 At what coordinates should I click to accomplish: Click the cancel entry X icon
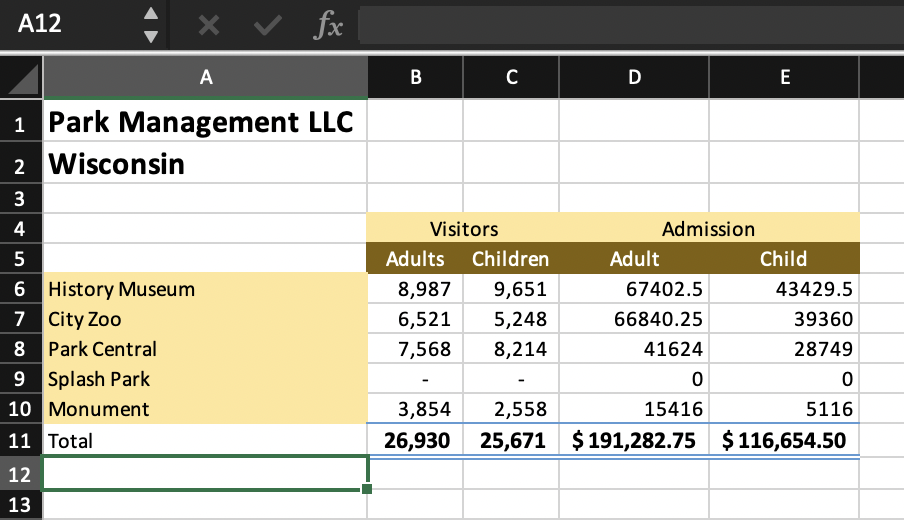tap(209, 25)
